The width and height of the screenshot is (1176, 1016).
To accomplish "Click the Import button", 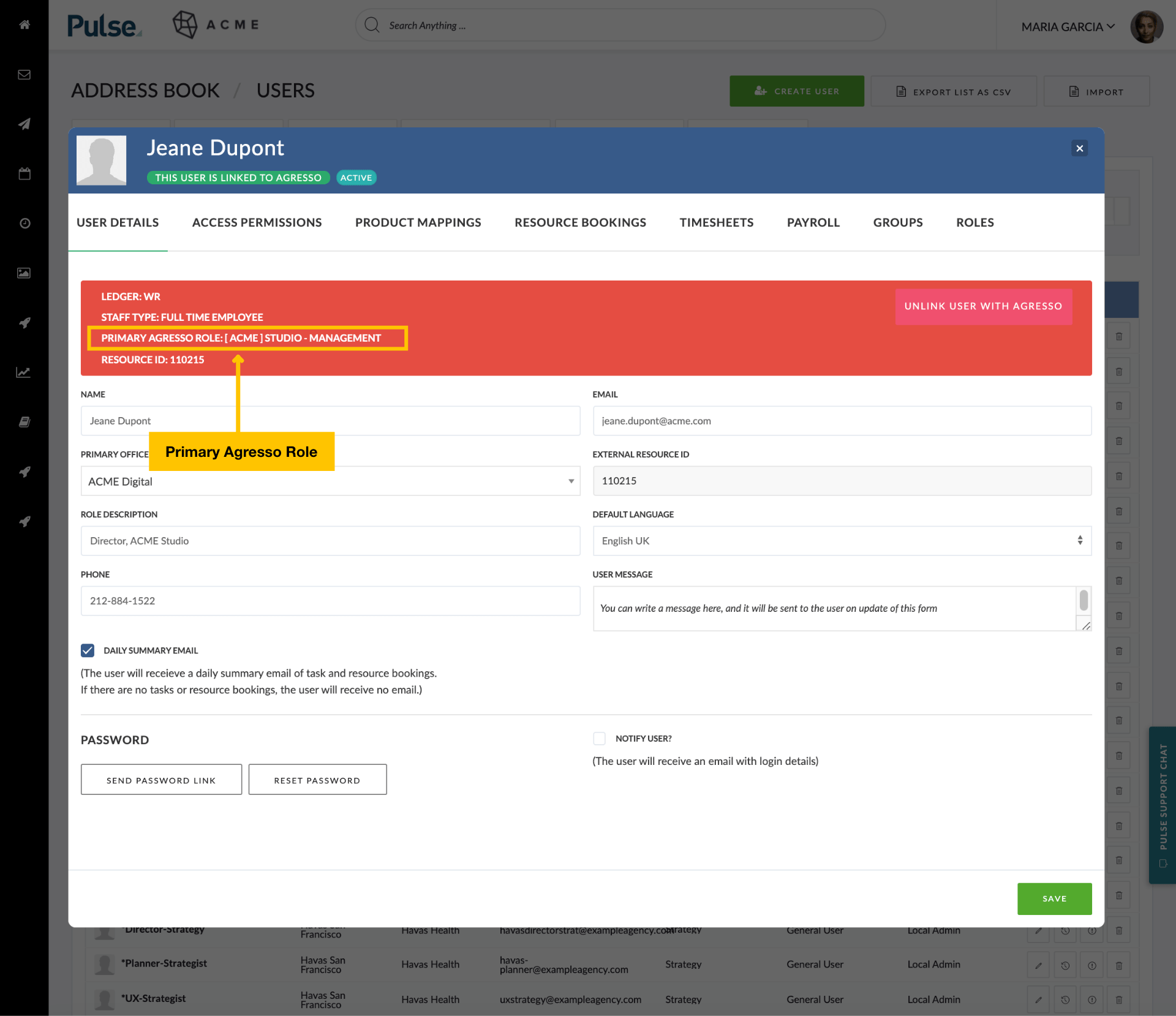I will (x=1096, y=91).
